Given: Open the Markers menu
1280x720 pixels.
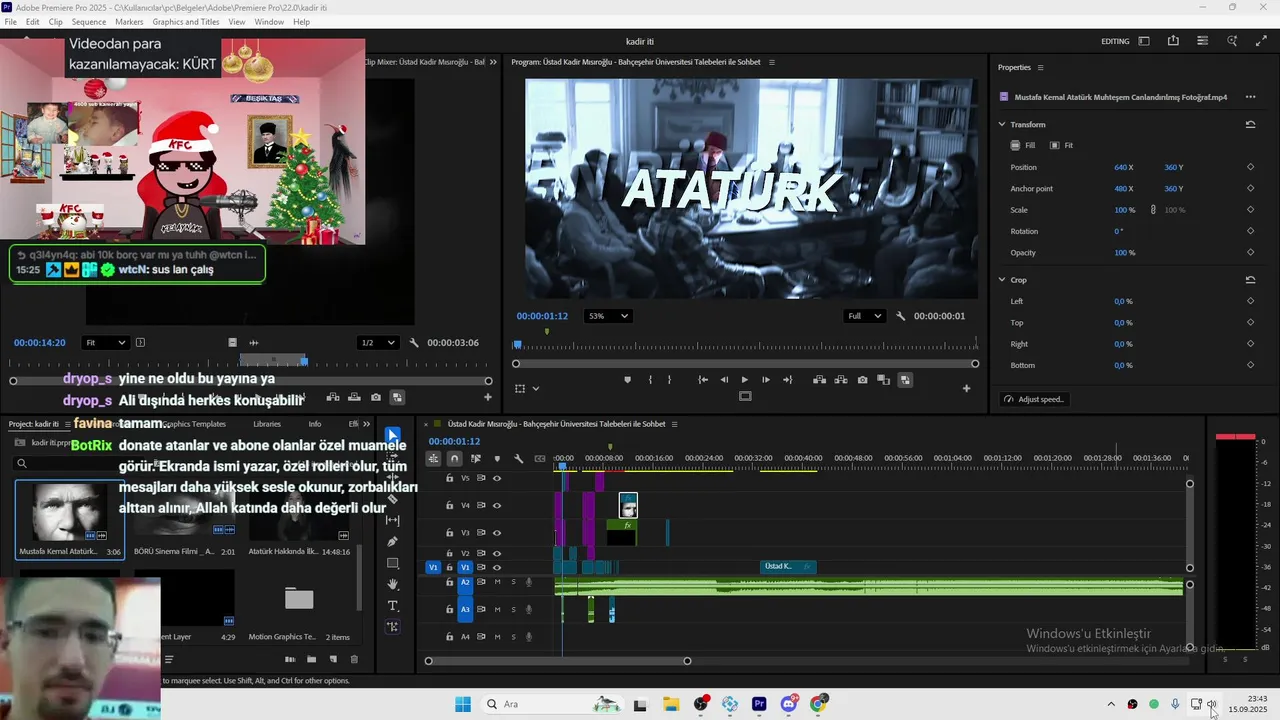Looking at the screenshot, I should (129, 22).
